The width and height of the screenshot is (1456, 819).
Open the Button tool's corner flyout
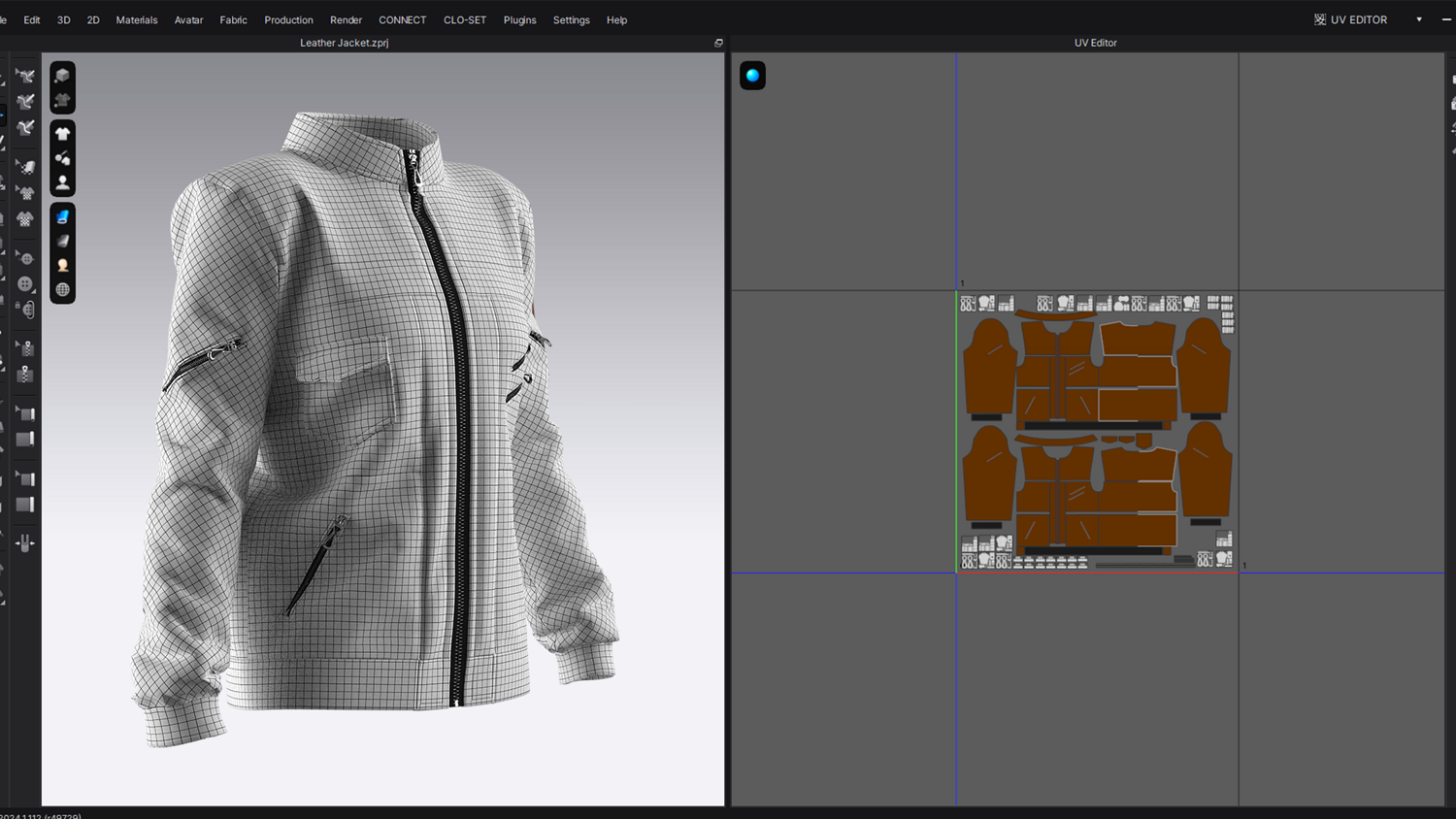[34, 291]
